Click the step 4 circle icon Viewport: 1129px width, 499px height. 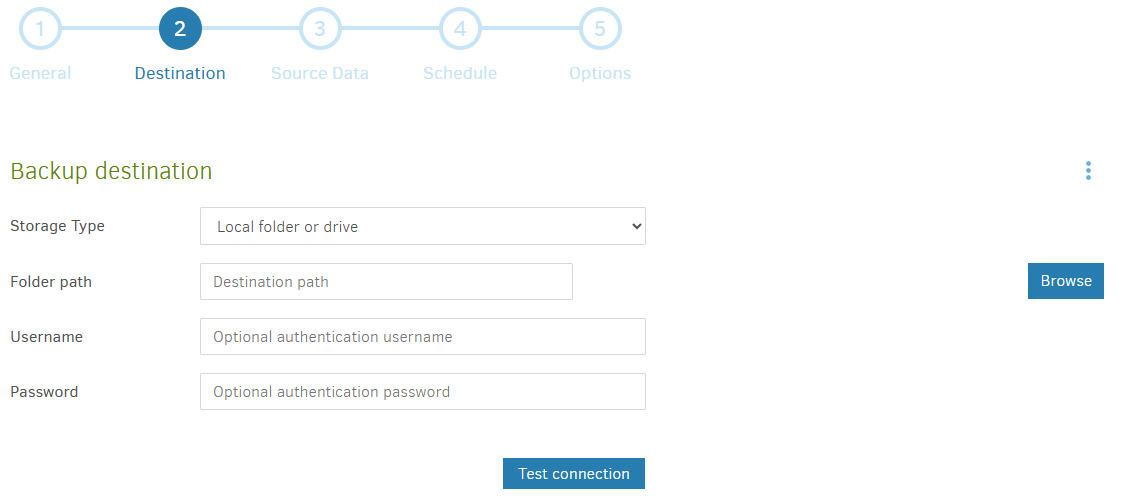pyautogui.click(x=460, y=29)
